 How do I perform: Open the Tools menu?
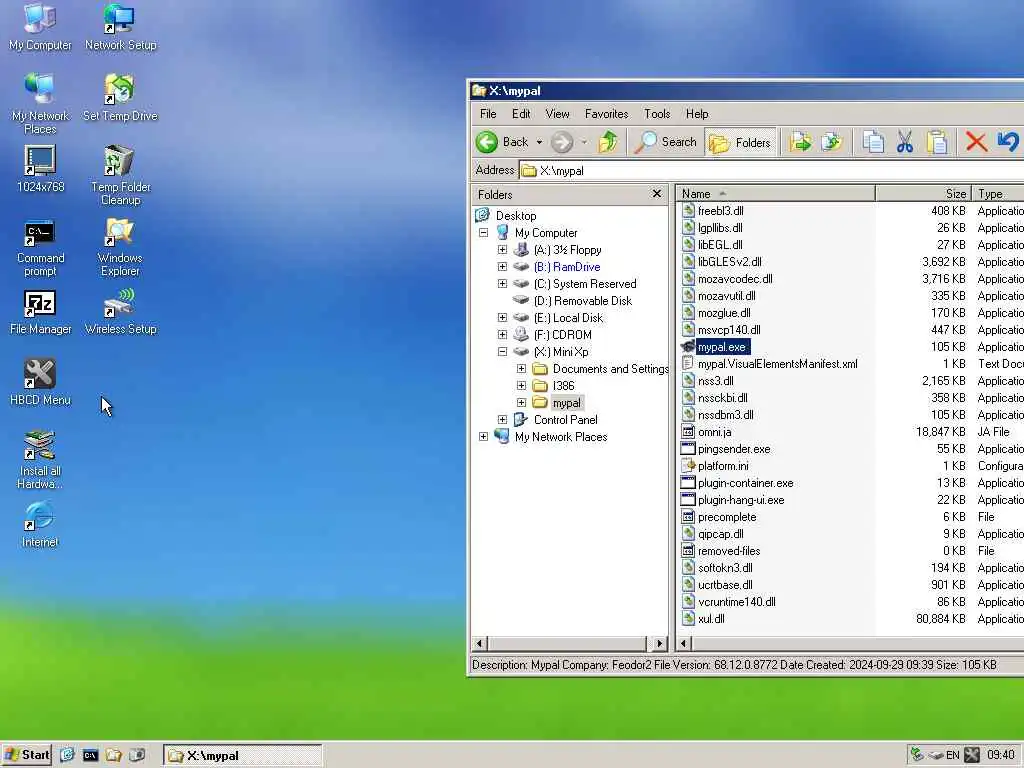[657, 114]
